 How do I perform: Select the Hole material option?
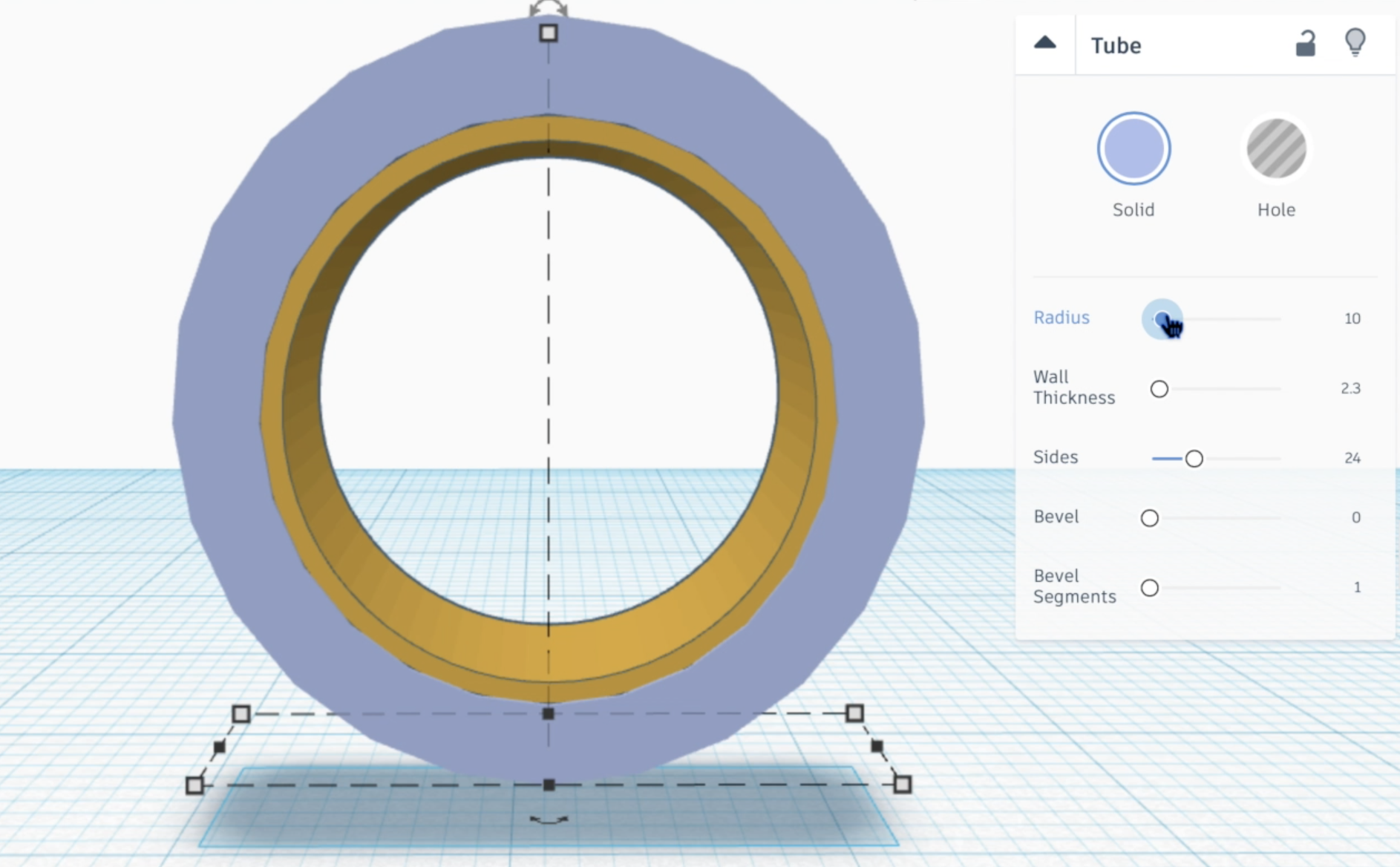point(1275,148)
